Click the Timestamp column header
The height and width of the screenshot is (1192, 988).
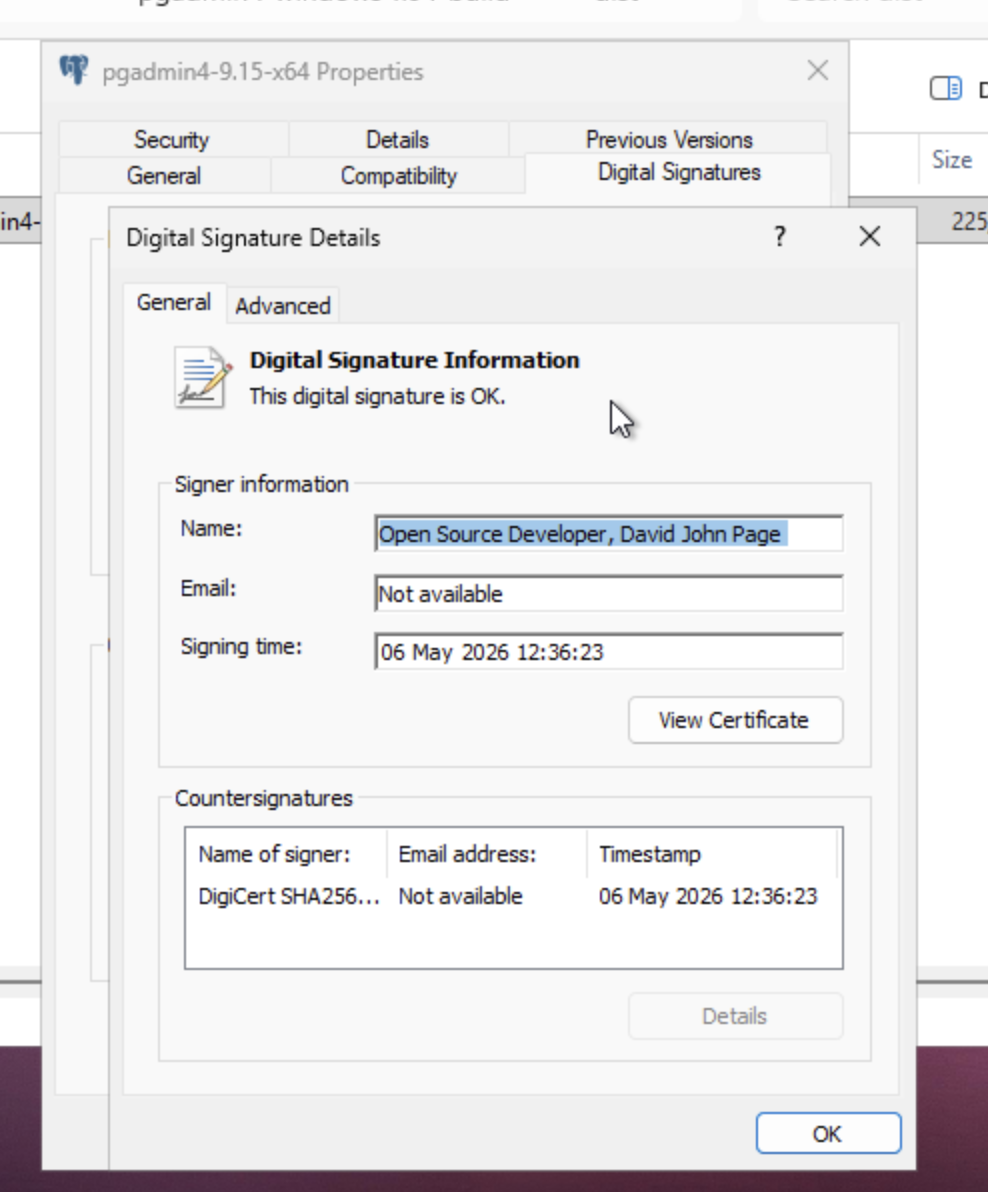(711, 854)
